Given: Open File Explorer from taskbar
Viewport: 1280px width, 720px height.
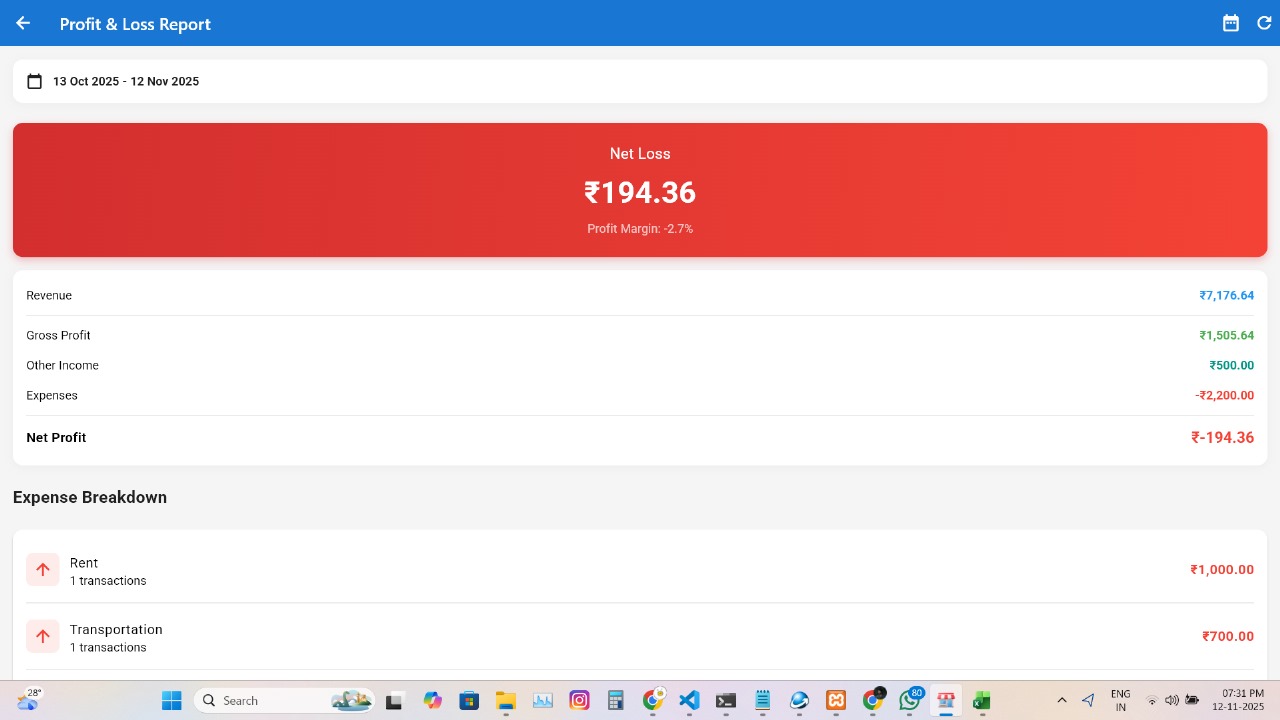Looking at the screenshot, I should 506,701.
